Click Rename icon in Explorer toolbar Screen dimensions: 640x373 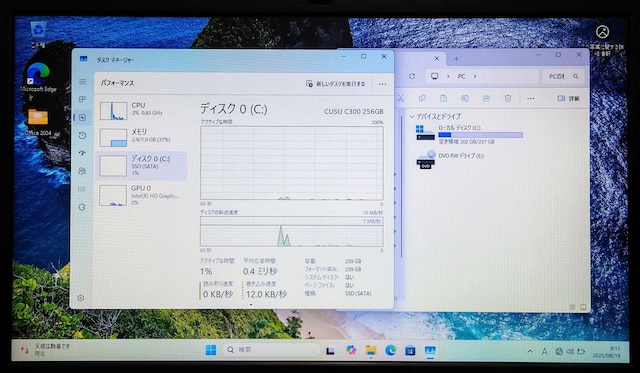pos(465,98)
